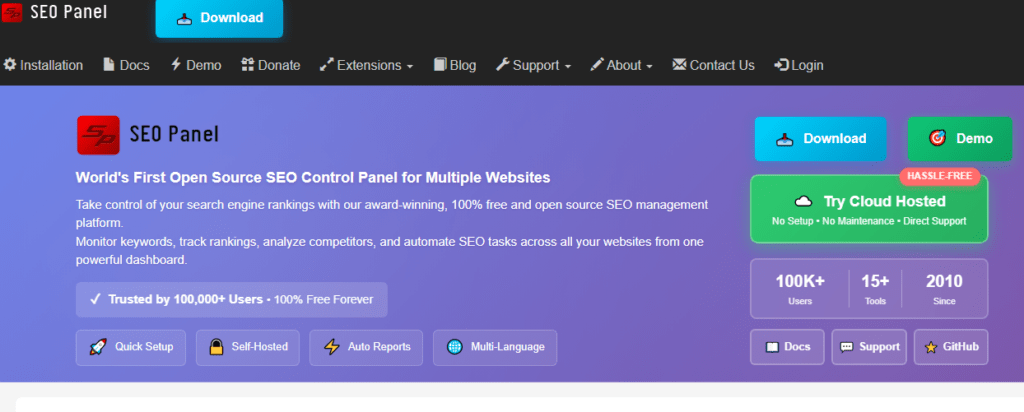Click the download tray icon in top-bar Download button

click(184, 18)
